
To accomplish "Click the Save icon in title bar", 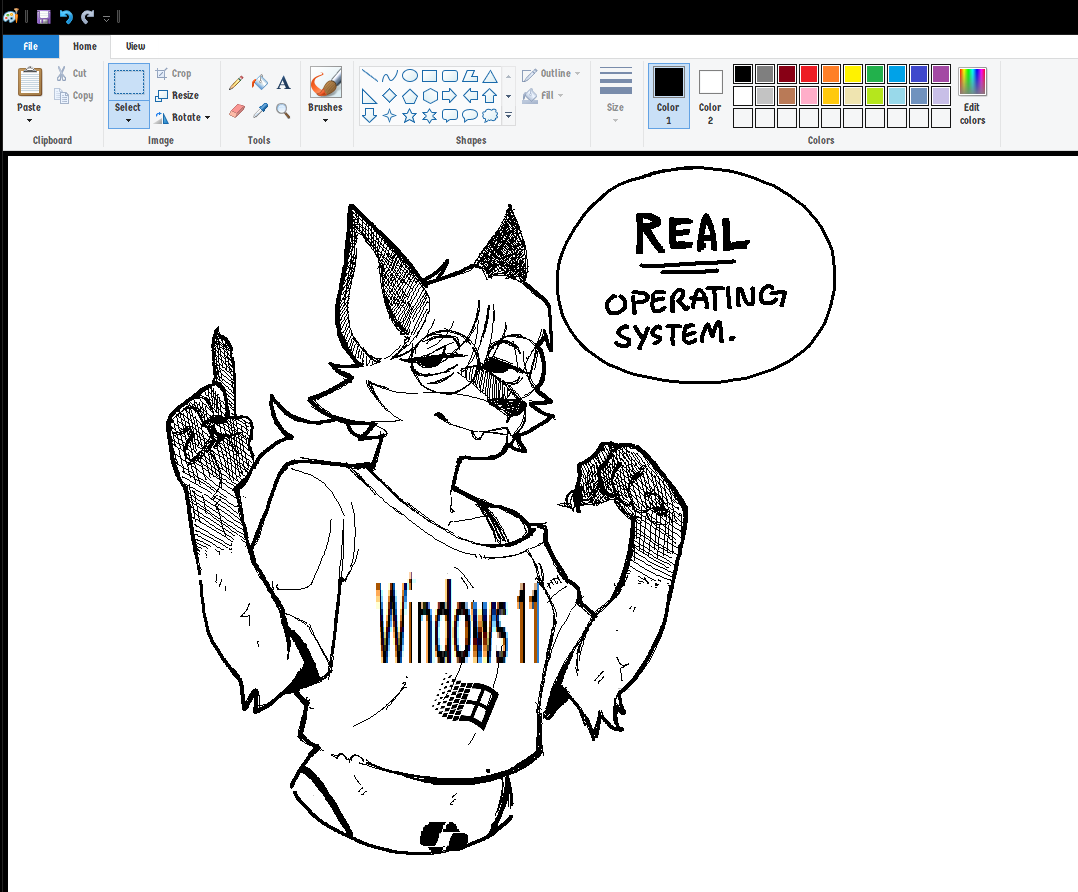I will pyautogui.click(x=43, y=17).
